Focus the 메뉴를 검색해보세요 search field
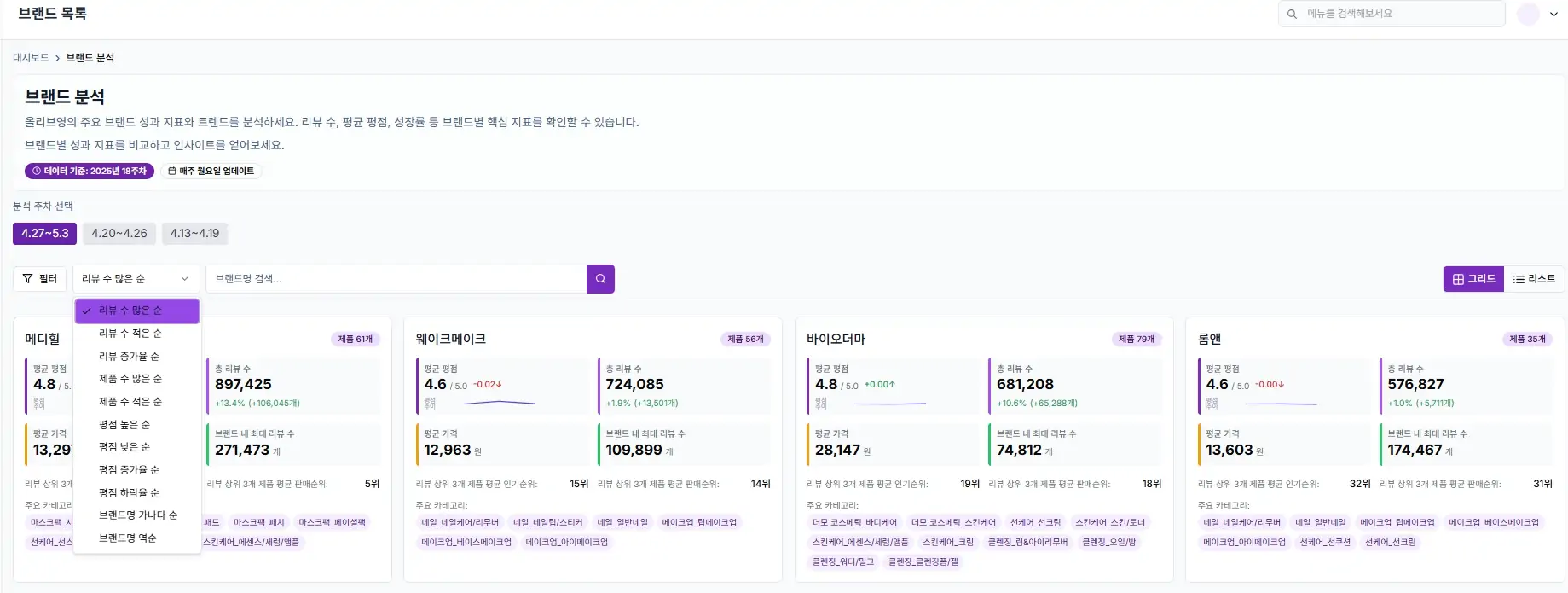Image resolution: width=1568 pixels, height=593 pixels. click(x=1392, y=14)
